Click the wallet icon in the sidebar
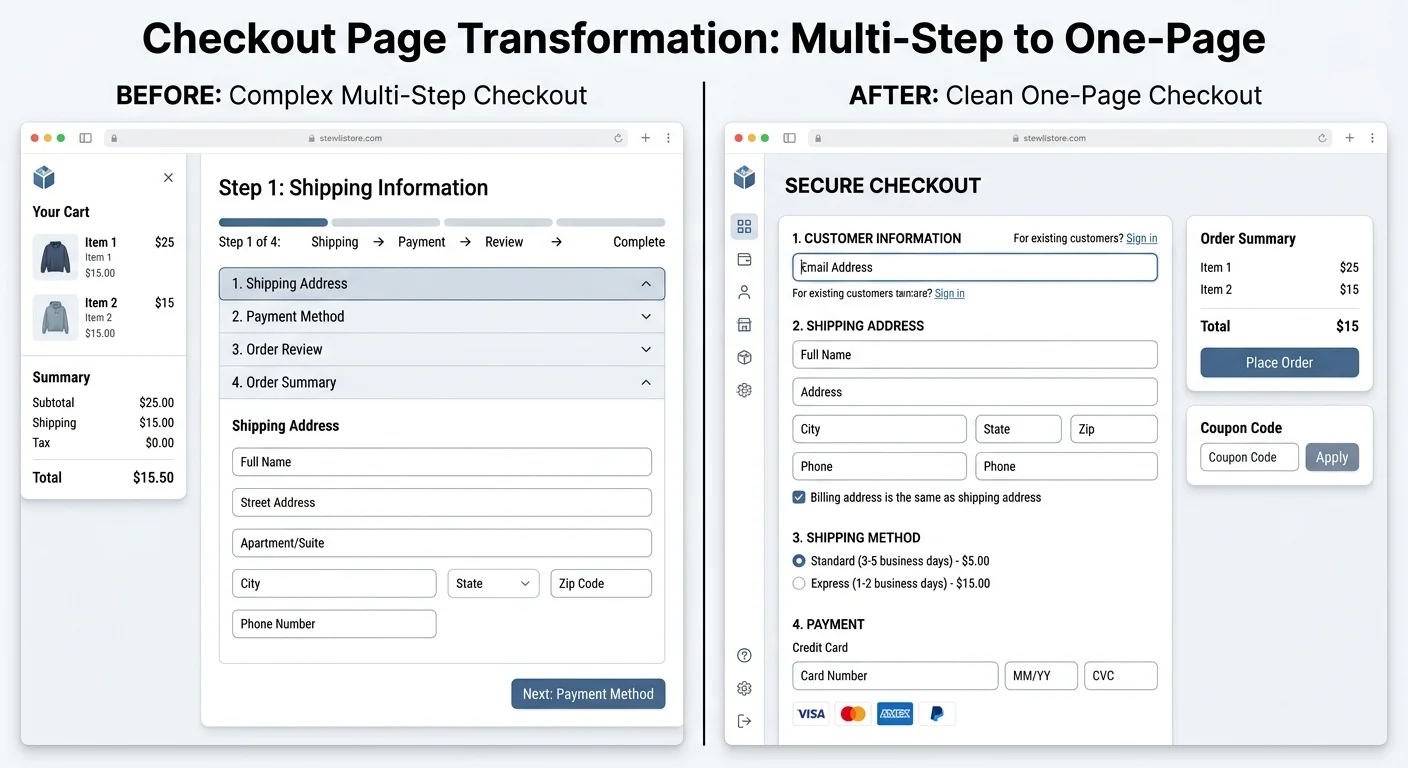This screenshot has width=1408, height=768. [744, 260]
